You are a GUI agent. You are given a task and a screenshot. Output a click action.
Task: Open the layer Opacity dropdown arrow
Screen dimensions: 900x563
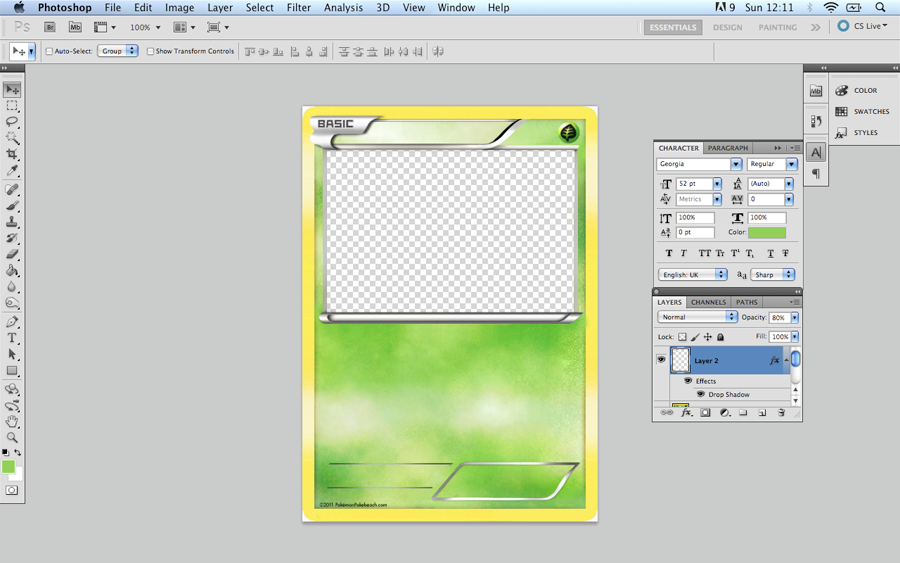(794, 317)
